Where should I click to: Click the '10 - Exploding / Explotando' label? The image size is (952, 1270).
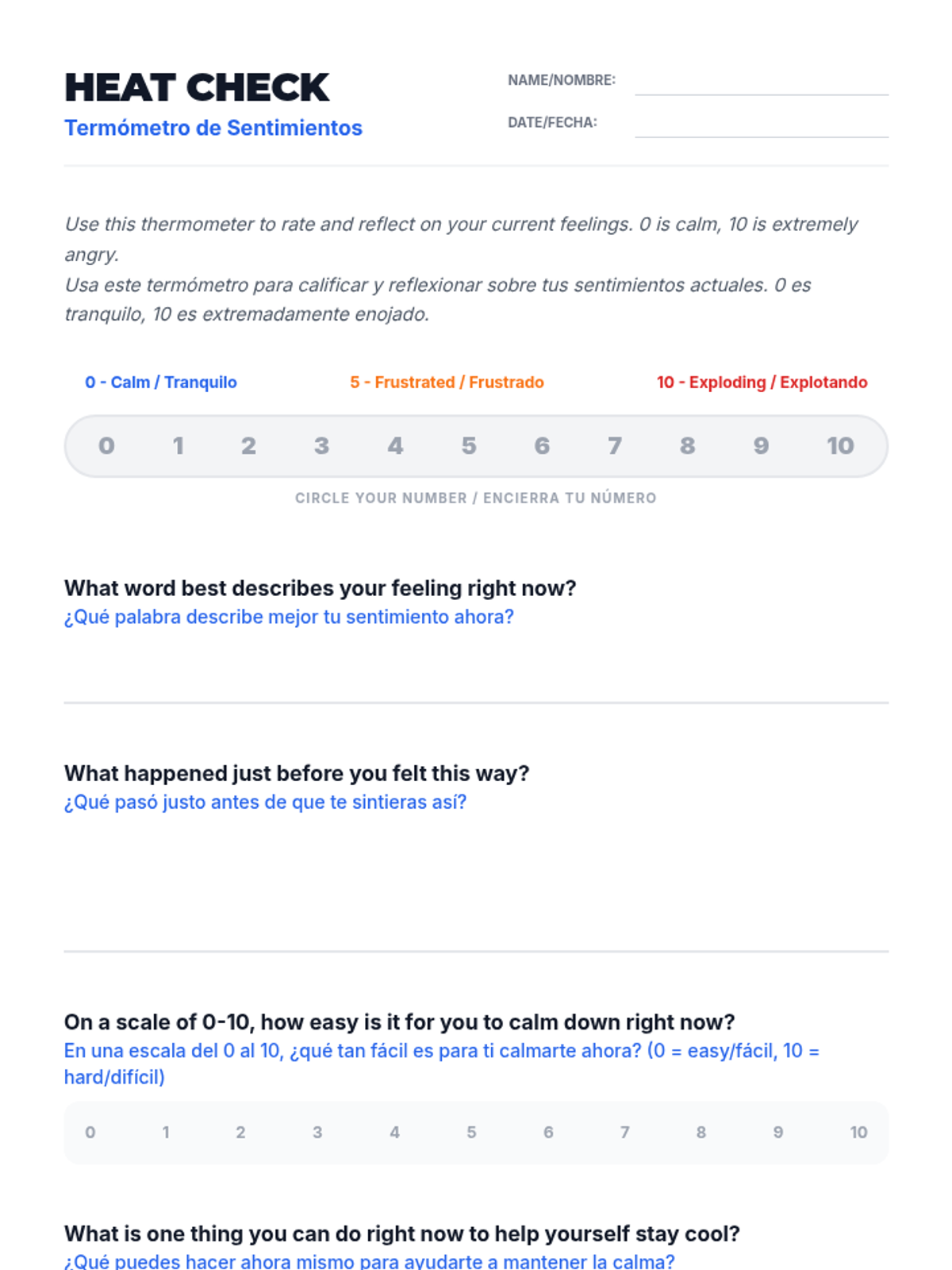click(x=762, y=383)
